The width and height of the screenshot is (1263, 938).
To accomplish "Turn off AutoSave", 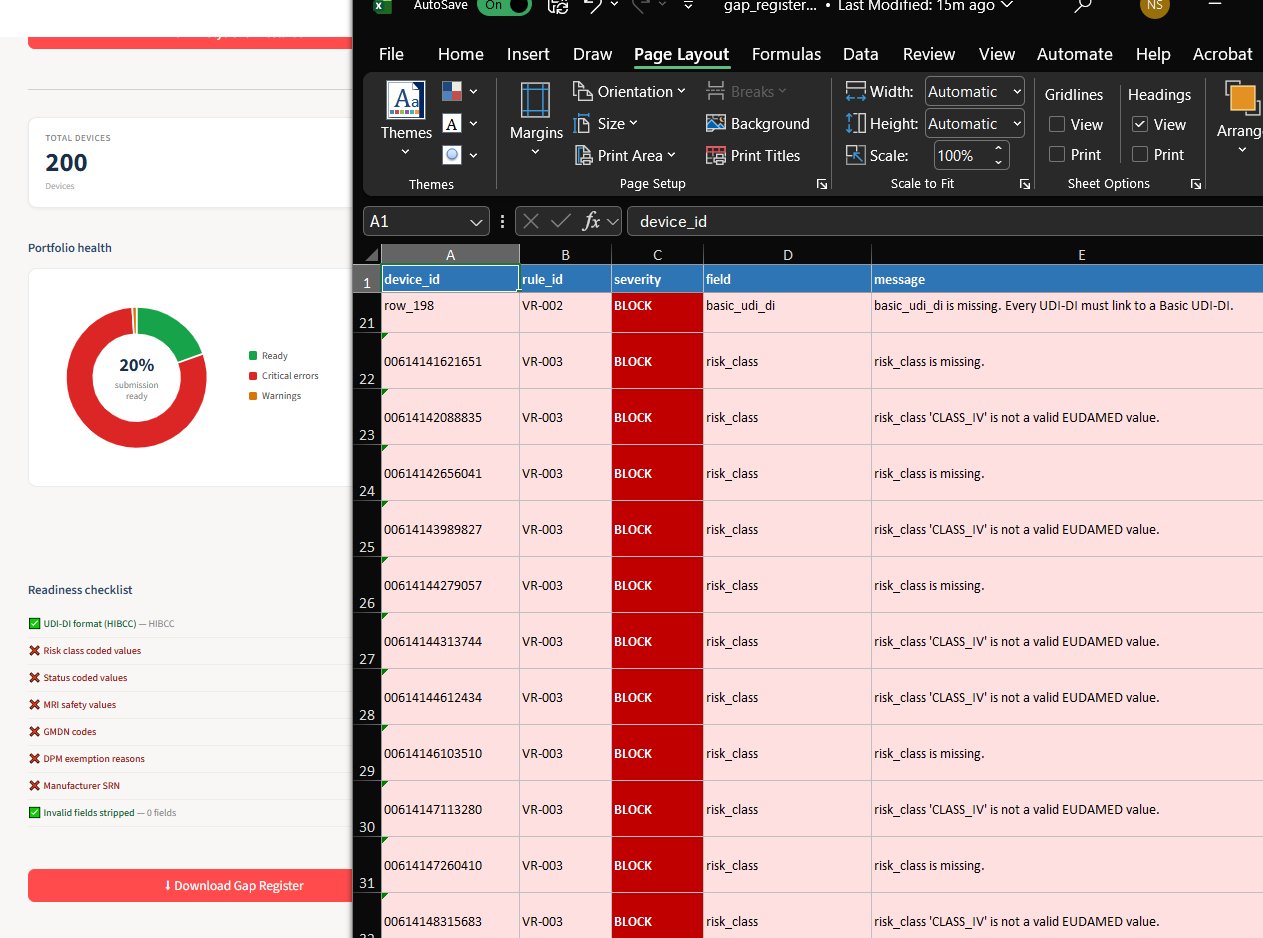I will (503, 6).
